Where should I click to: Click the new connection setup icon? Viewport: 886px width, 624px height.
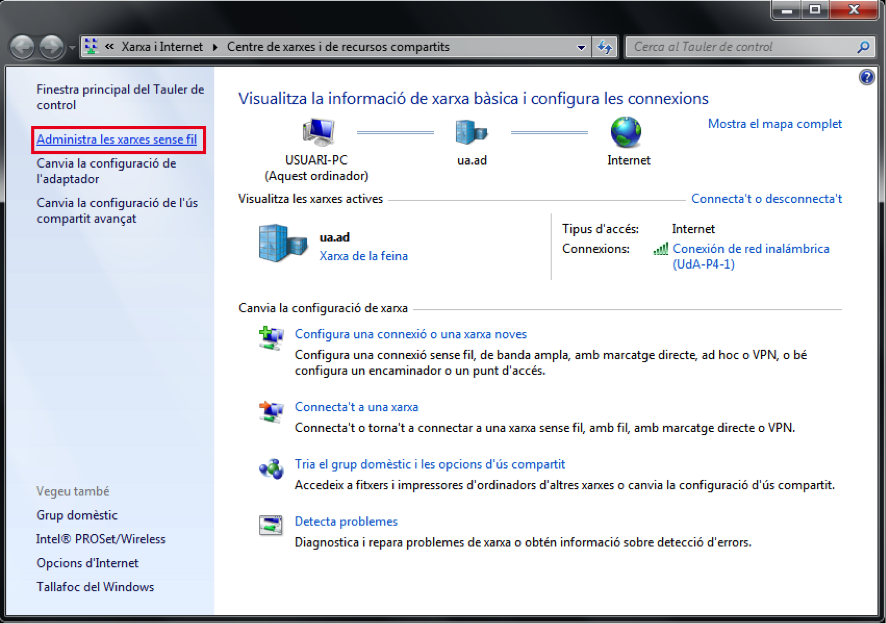coord(271,337)
